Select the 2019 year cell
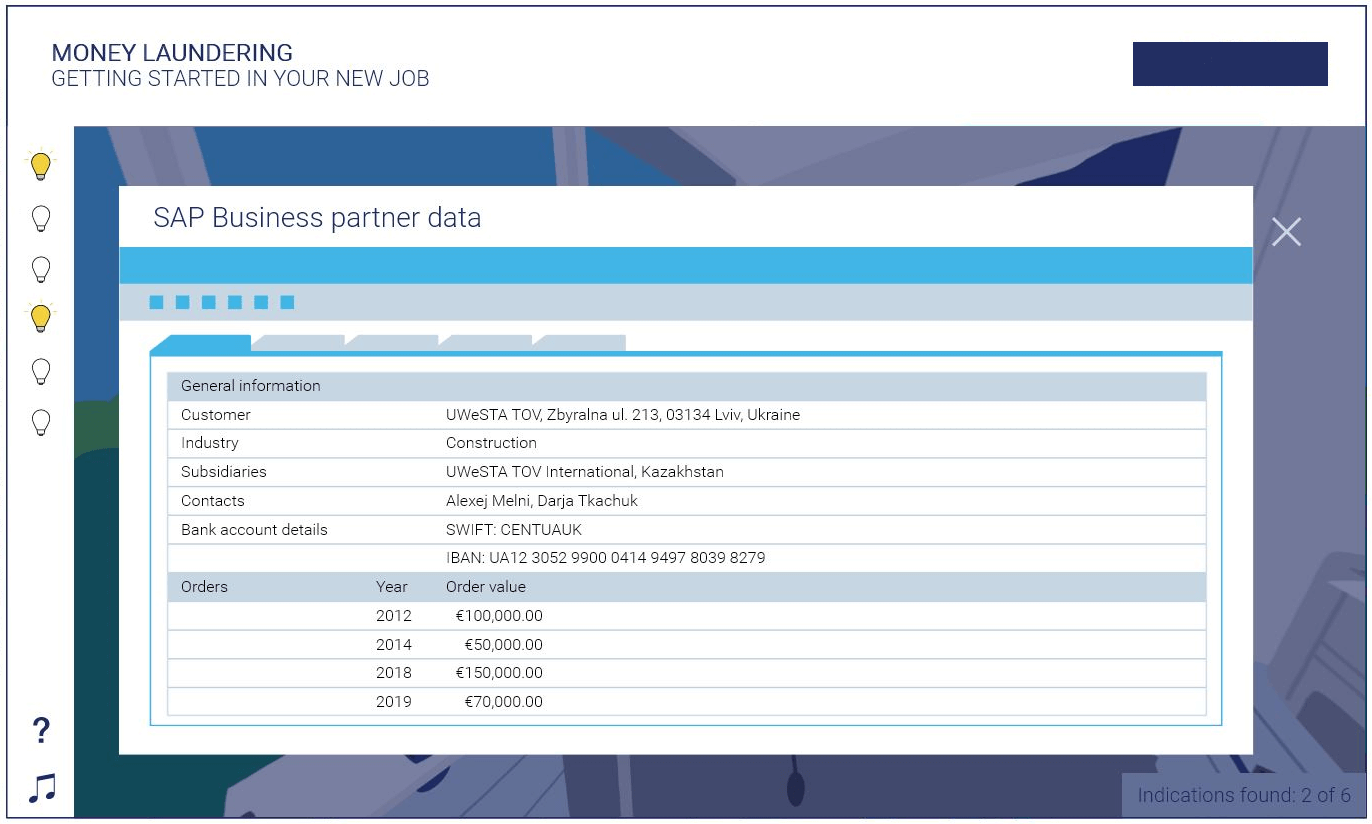The width and height of the screenshot is (1372, 824). click(x=394, y=702)
